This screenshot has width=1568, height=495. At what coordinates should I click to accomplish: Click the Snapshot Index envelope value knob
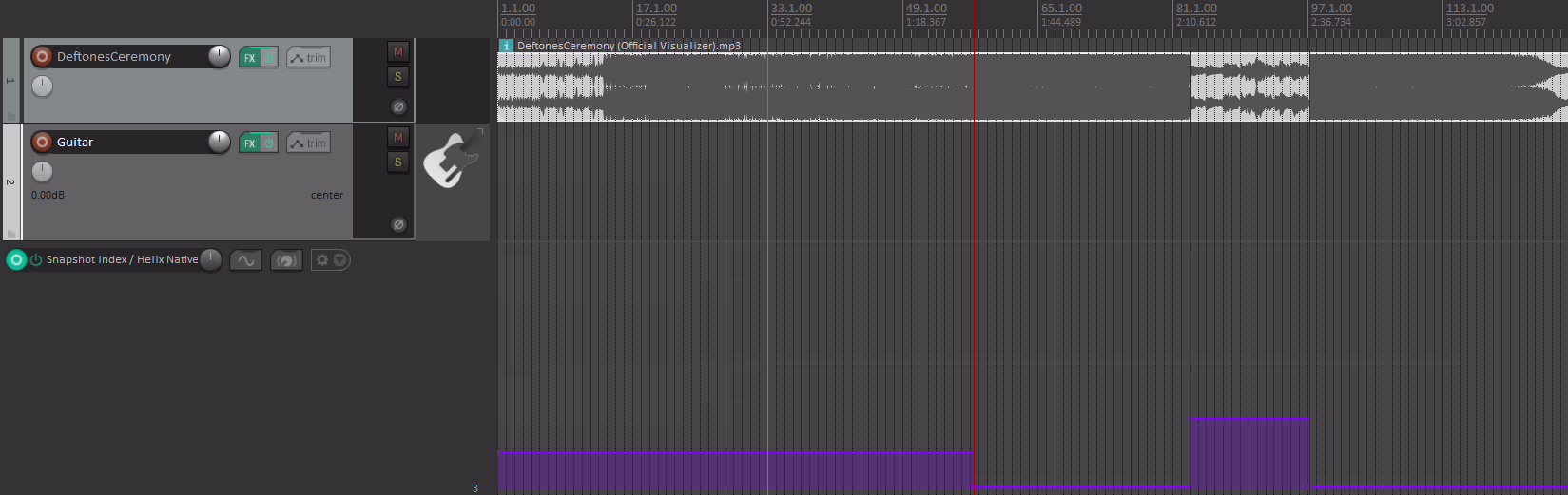[x=211, y=259]
